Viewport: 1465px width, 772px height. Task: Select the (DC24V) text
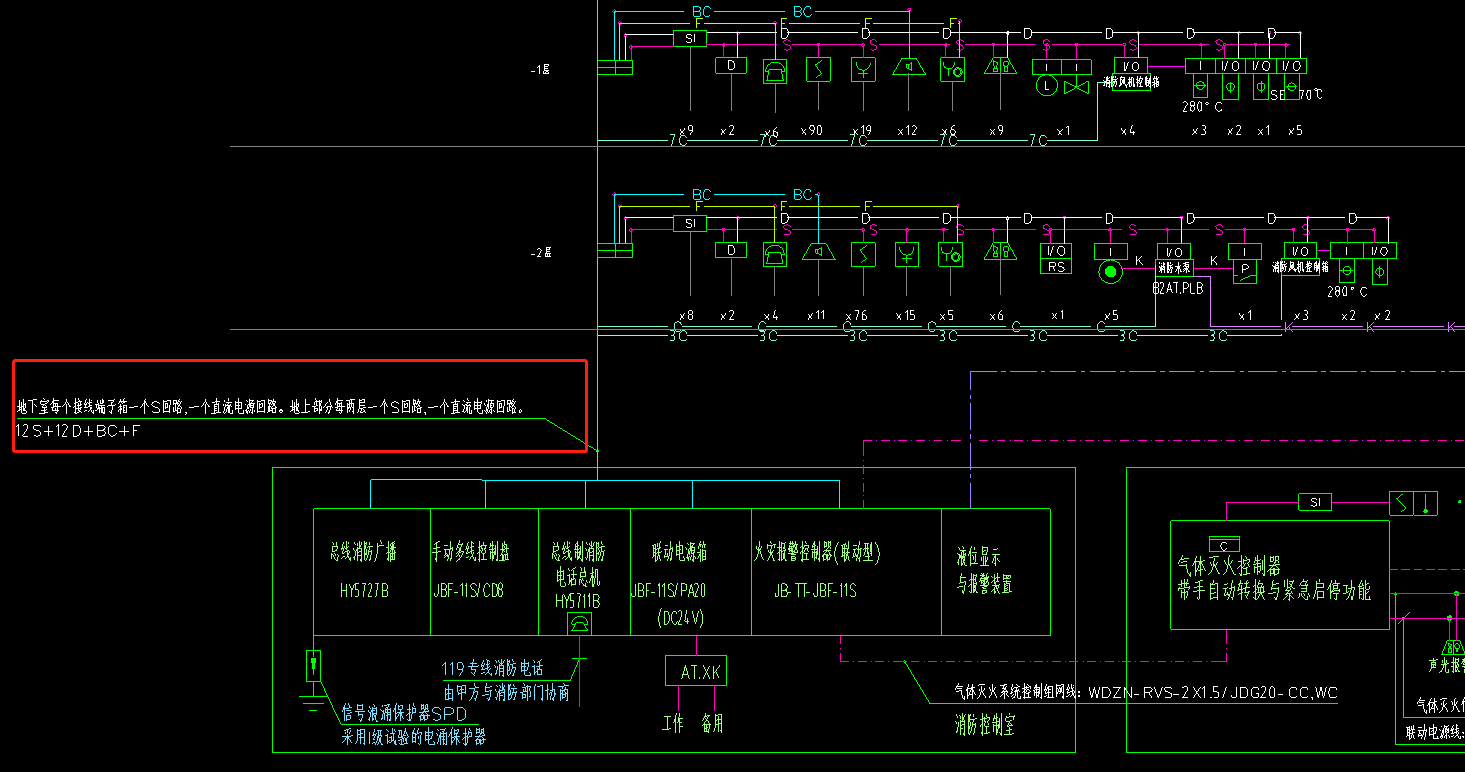683,617
